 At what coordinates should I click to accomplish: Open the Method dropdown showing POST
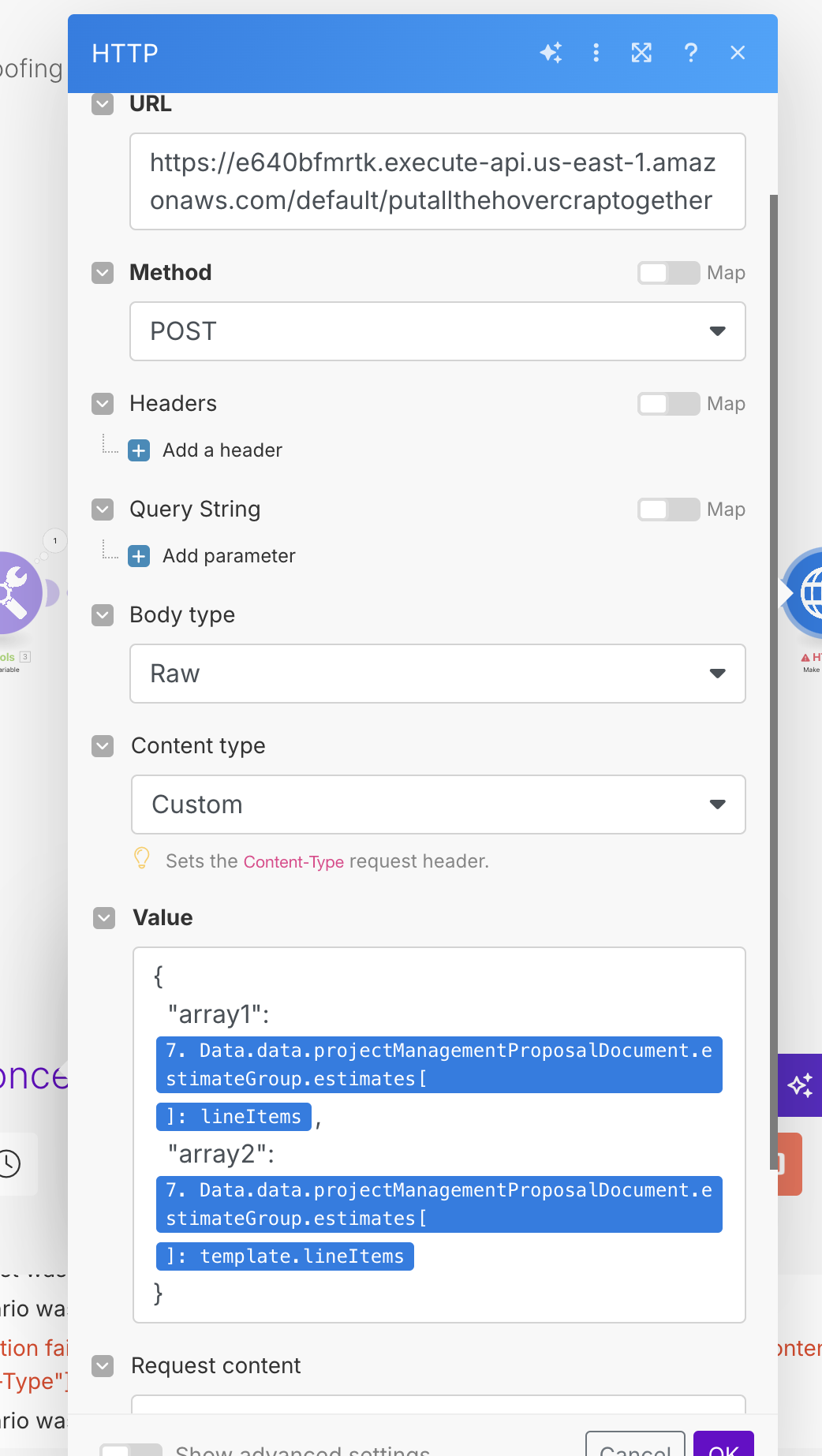pyautogui.click(x=437, y=331)
